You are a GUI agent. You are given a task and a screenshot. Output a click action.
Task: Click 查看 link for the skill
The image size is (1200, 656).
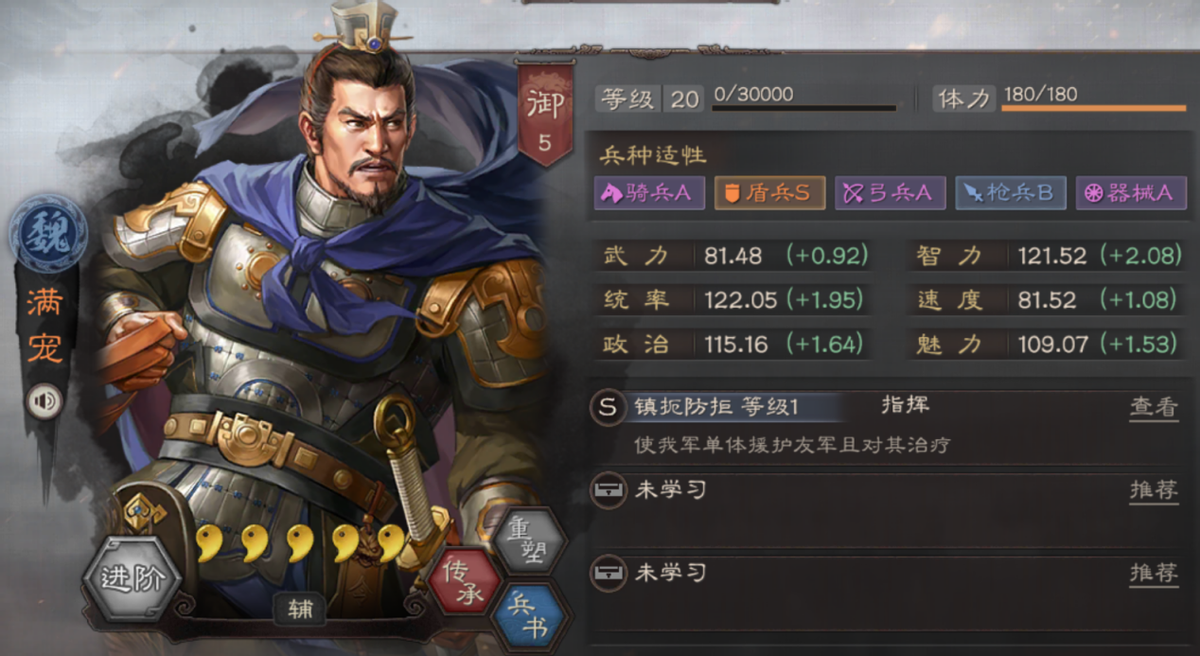pos(1154,407)
